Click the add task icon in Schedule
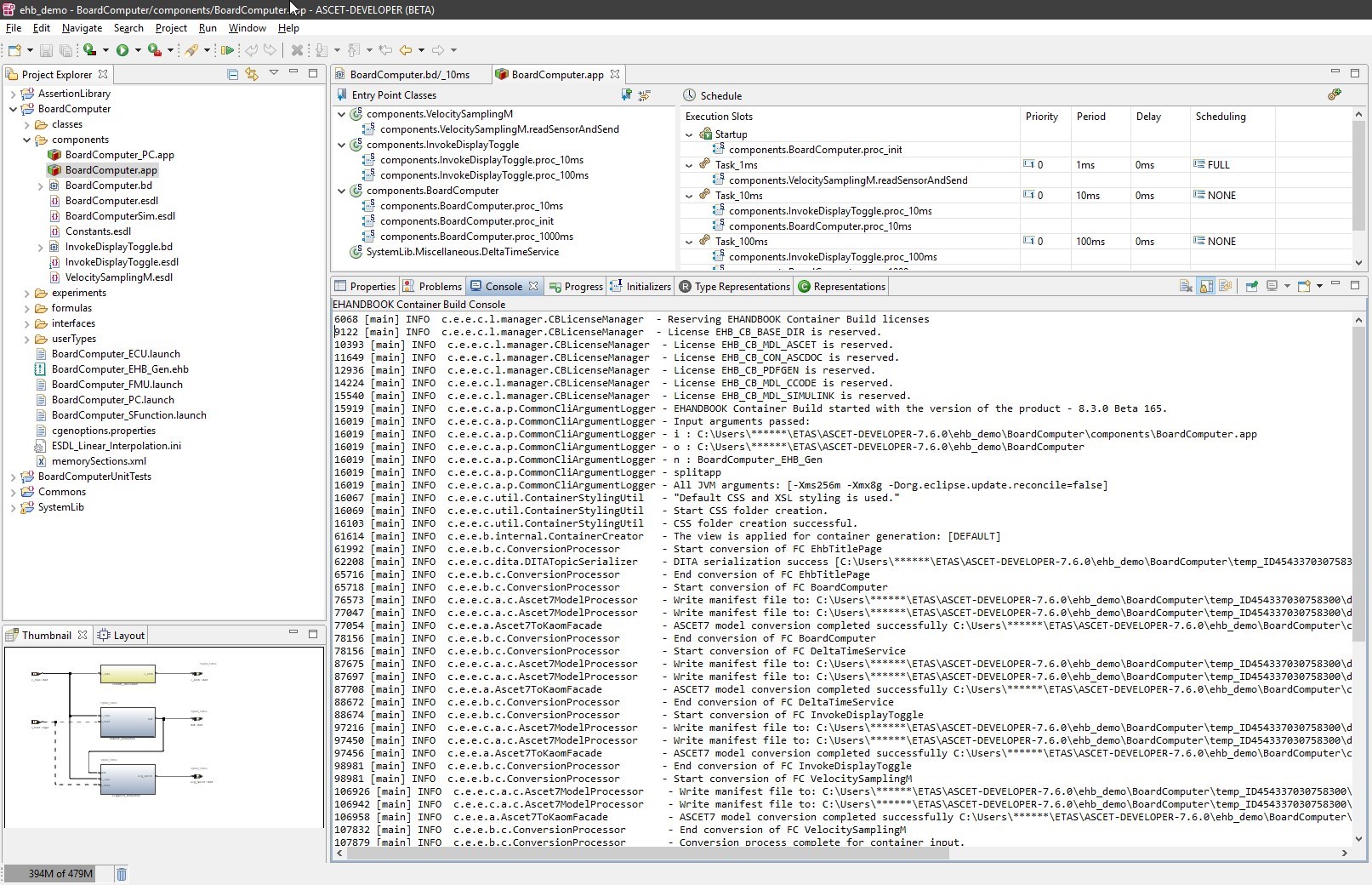The height and width of the screenshot is (885, 1372). [1334, 95]
